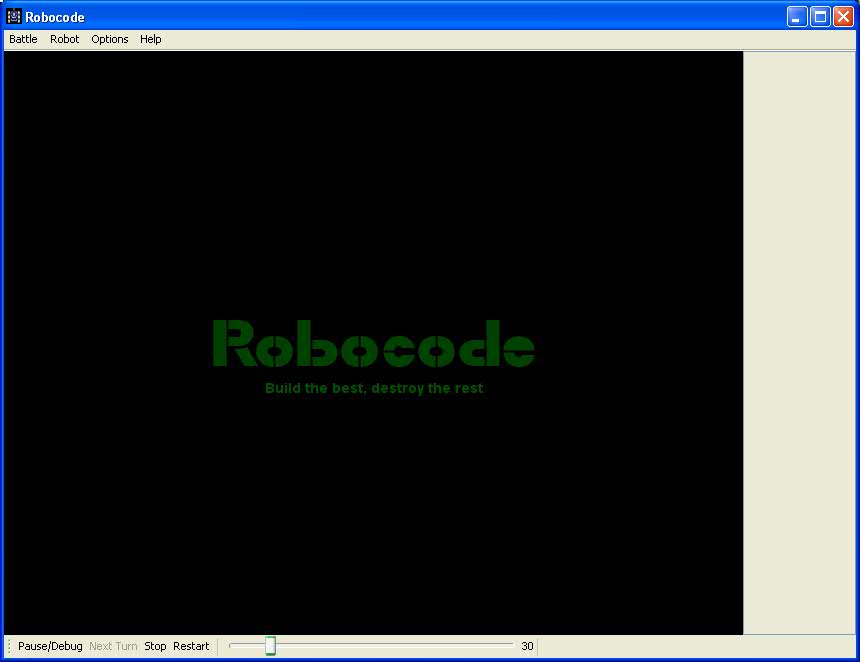Click the toolbar drag grip handle

click(x=9, y=646)
